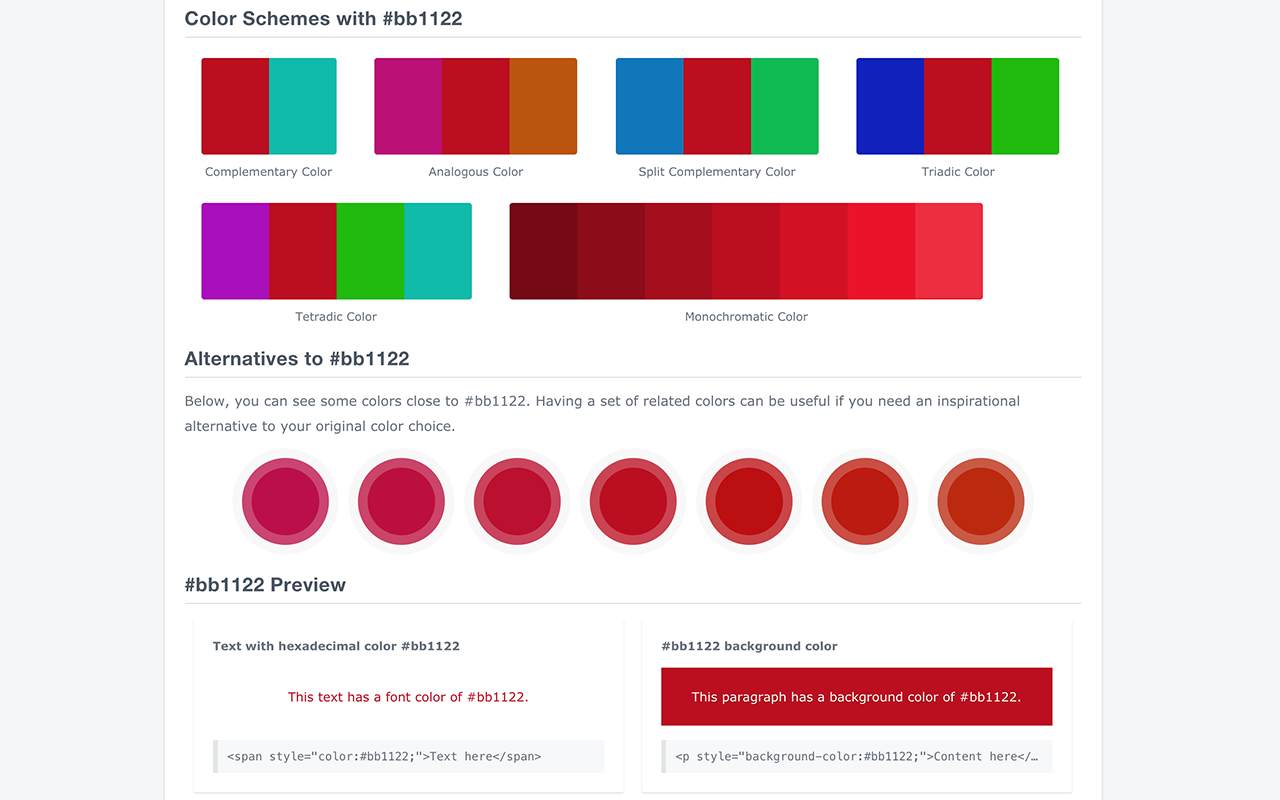Select the green swatch in Split Complementary Color

tap(785, 105)
